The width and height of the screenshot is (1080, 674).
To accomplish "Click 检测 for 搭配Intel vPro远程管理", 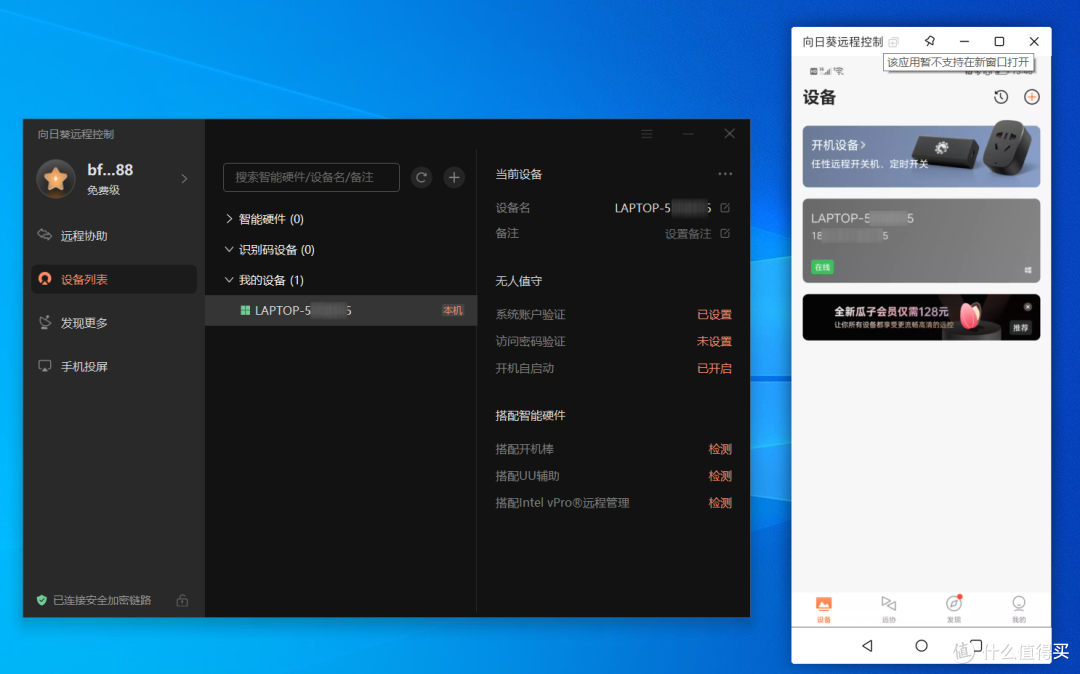I will click(720, 503).
